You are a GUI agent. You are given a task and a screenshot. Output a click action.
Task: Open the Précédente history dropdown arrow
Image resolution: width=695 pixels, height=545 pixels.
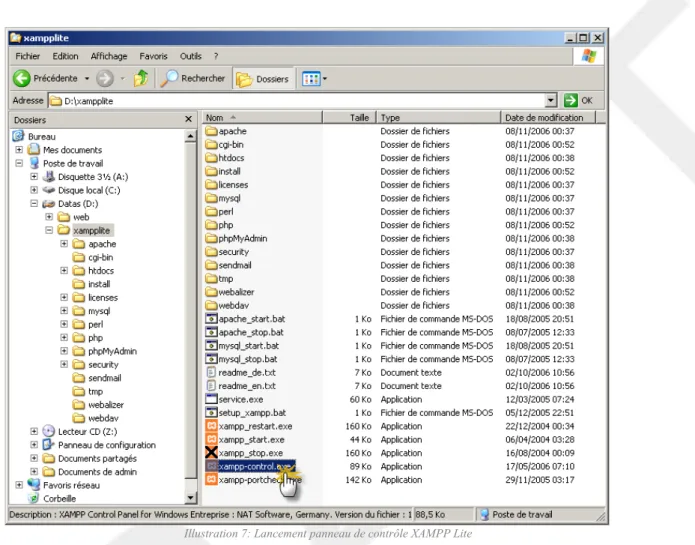click(x=87, y=78)
